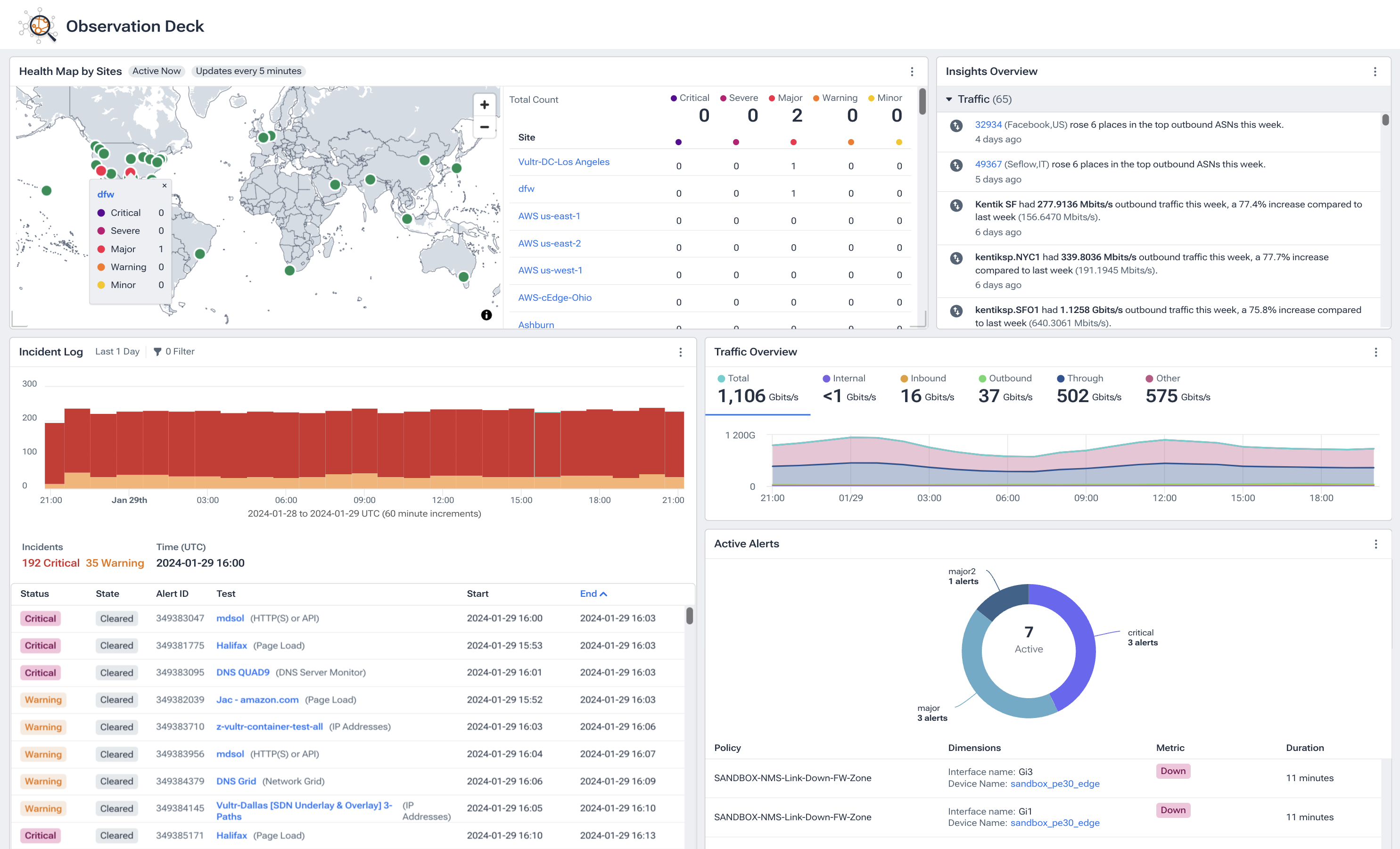Zoom out on the health map

point(485,127)
